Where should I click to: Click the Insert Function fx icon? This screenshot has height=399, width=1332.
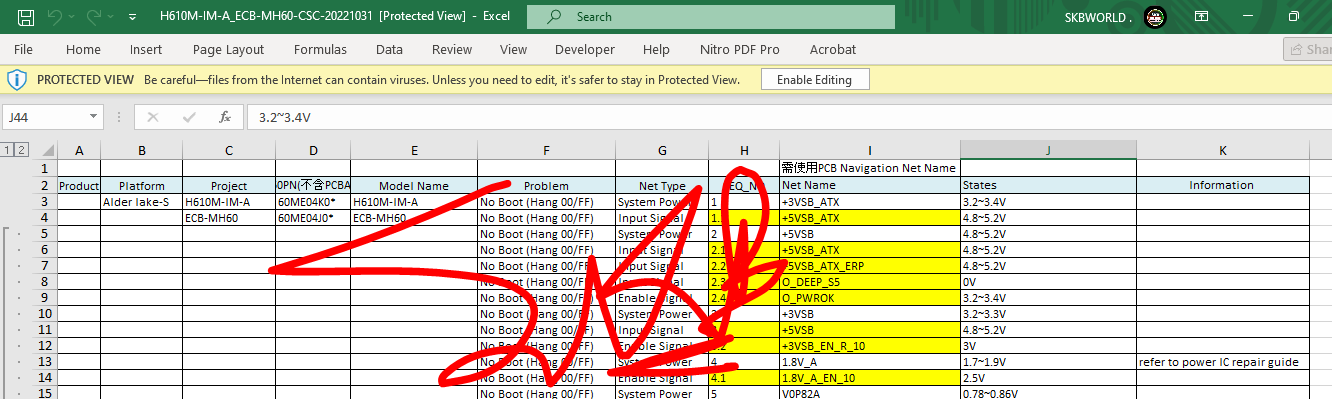coord(226,117)
